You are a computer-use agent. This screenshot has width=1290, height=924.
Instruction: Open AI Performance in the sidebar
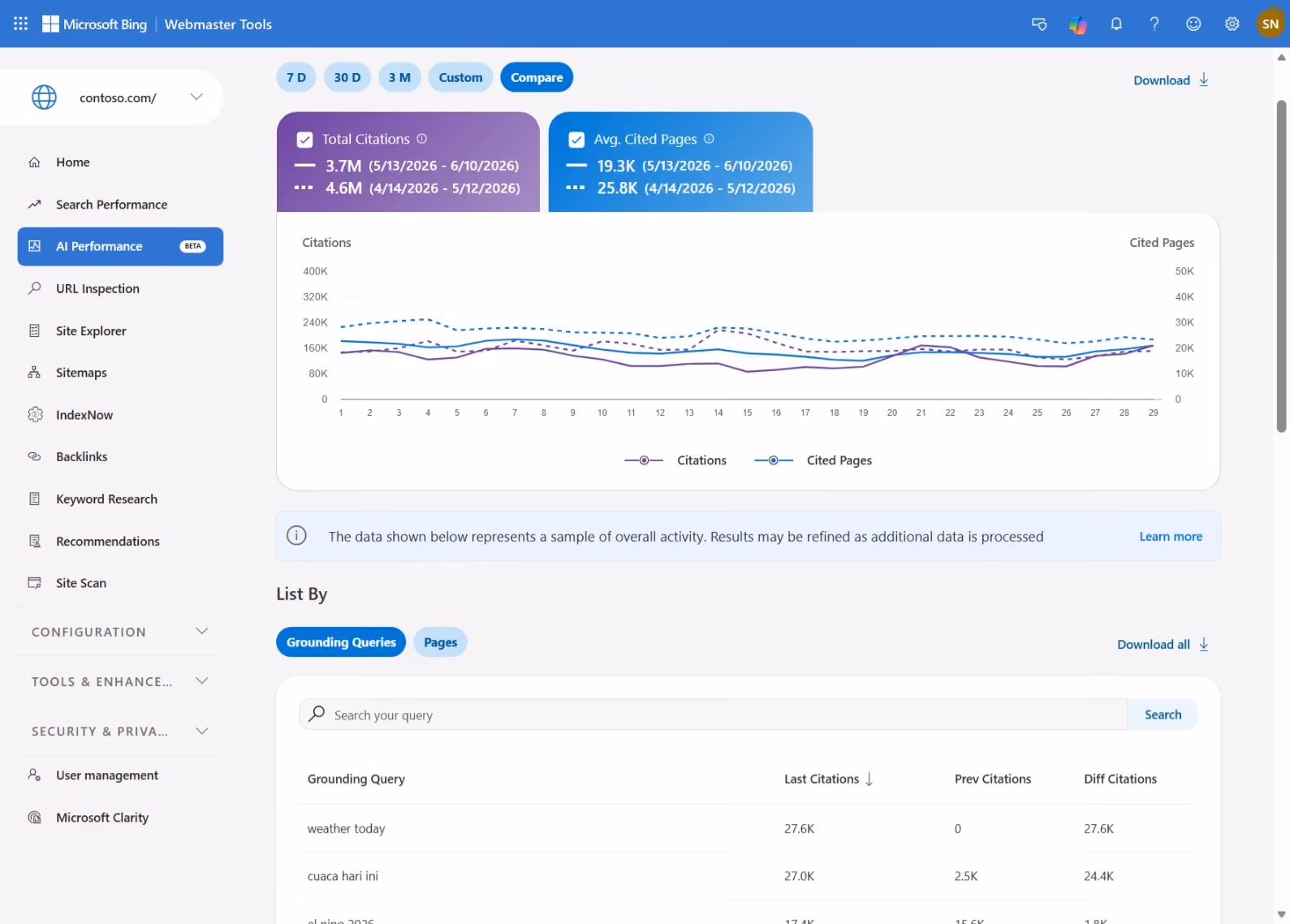click(120, 246)
